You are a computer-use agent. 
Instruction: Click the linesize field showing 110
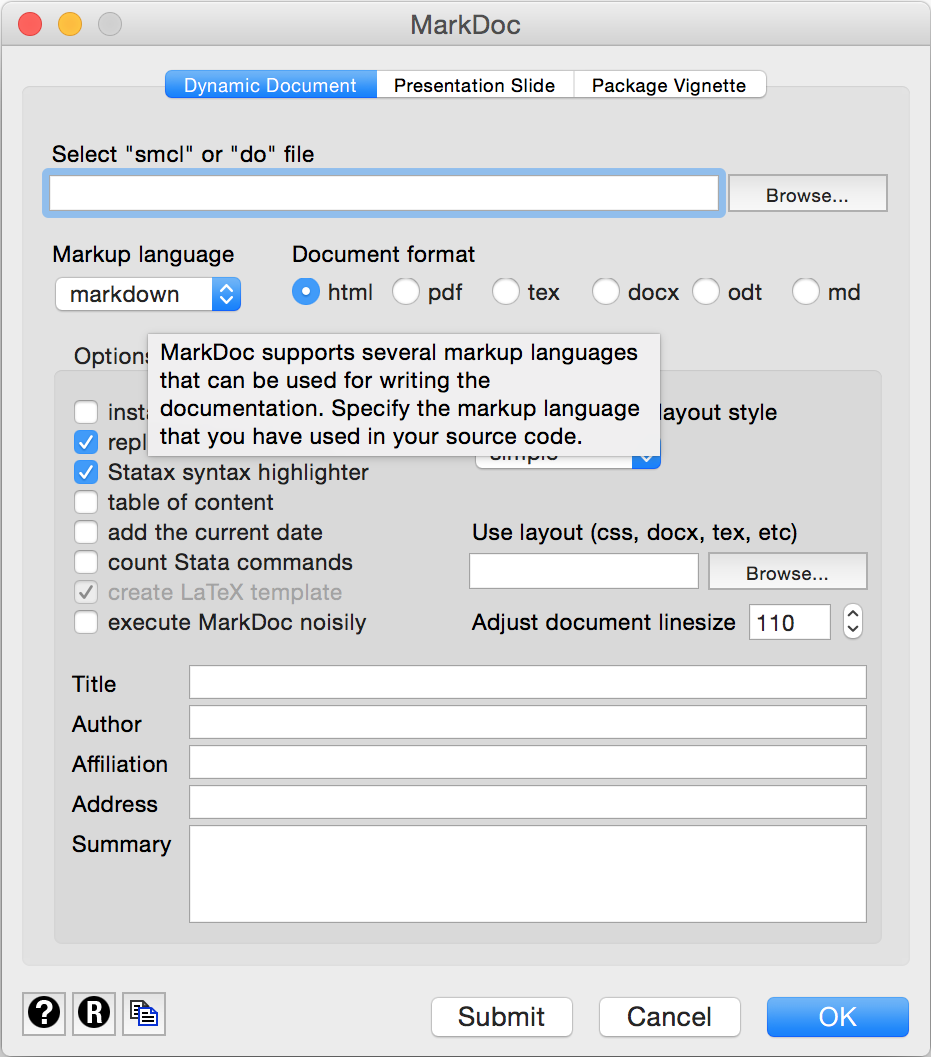(789, 622)
